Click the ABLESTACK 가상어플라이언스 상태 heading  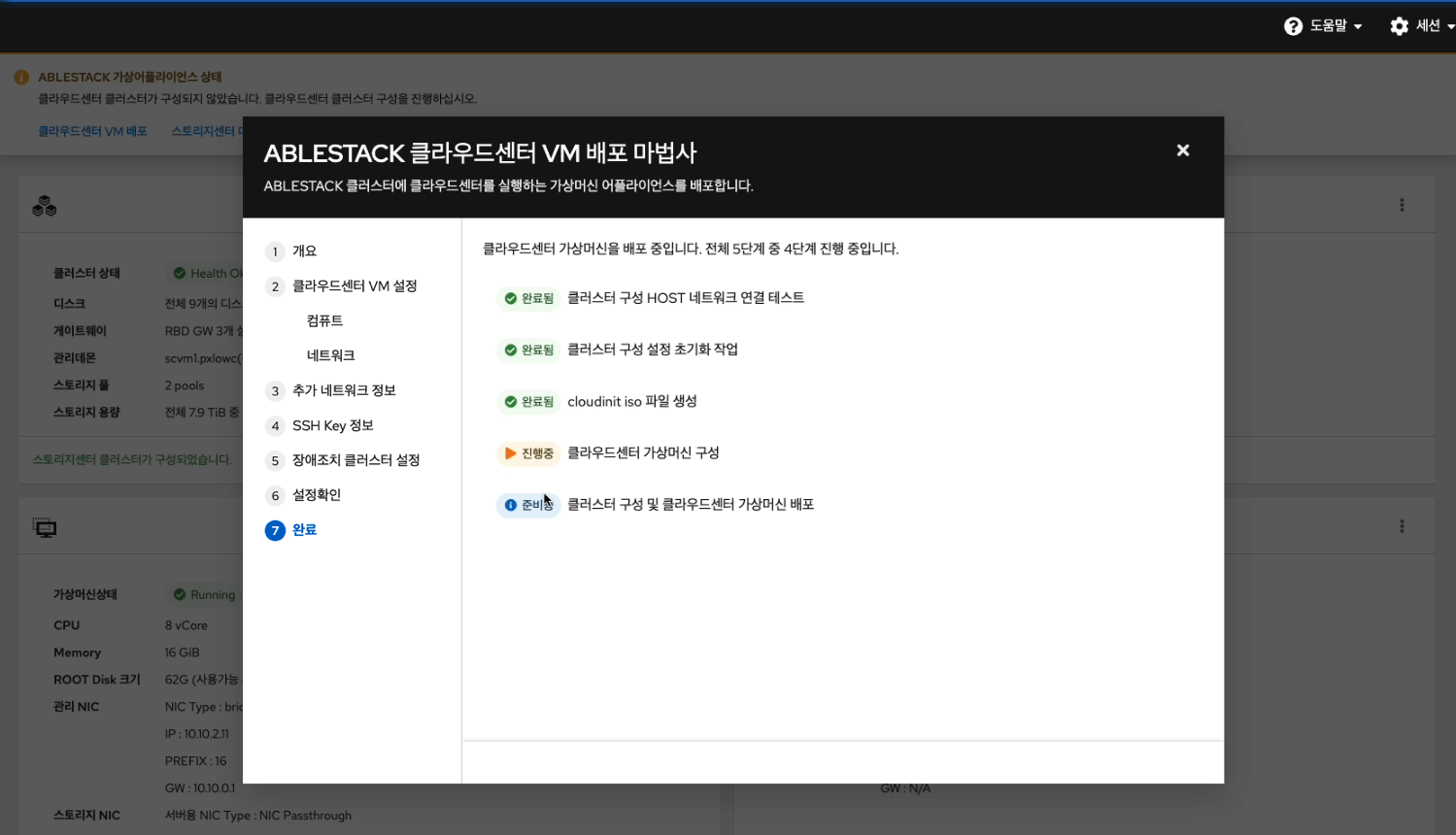tap(130, 77)
